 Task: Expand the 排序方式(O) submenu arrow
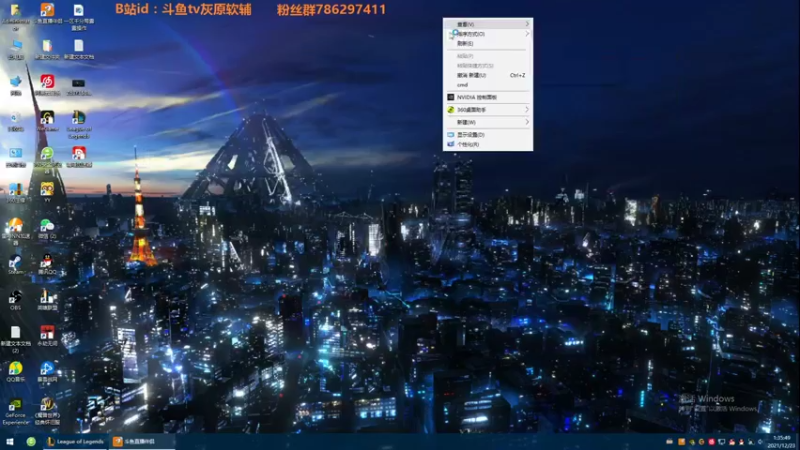(527, 34)
